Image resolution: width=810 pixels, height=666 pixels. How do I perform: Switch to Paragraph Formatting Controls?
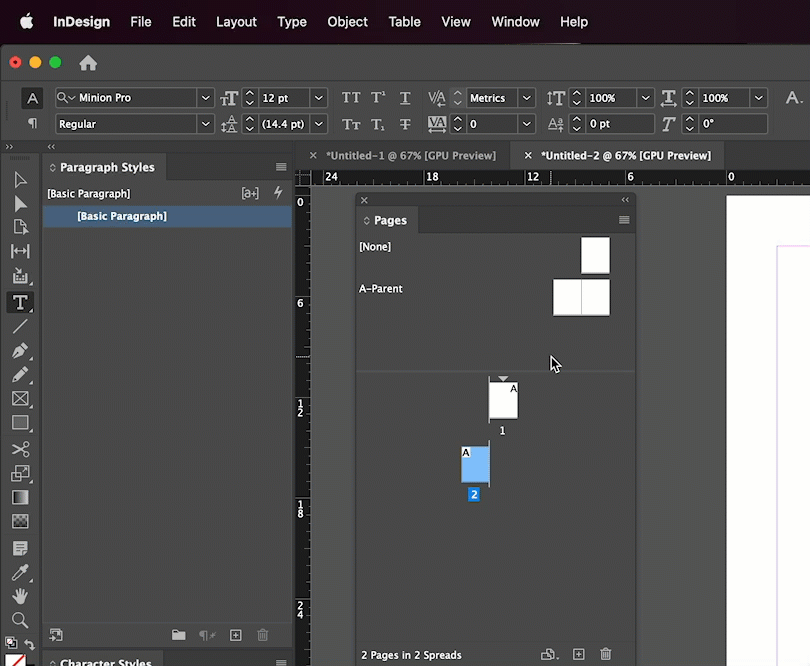(32, 123)
